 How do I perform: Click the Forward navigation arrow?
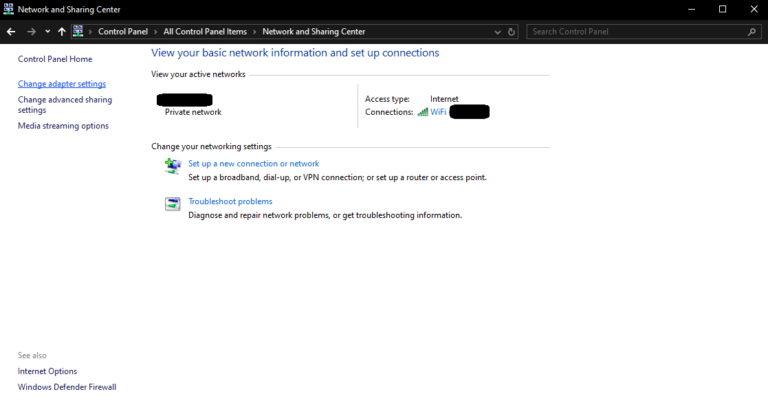(31, 32)
